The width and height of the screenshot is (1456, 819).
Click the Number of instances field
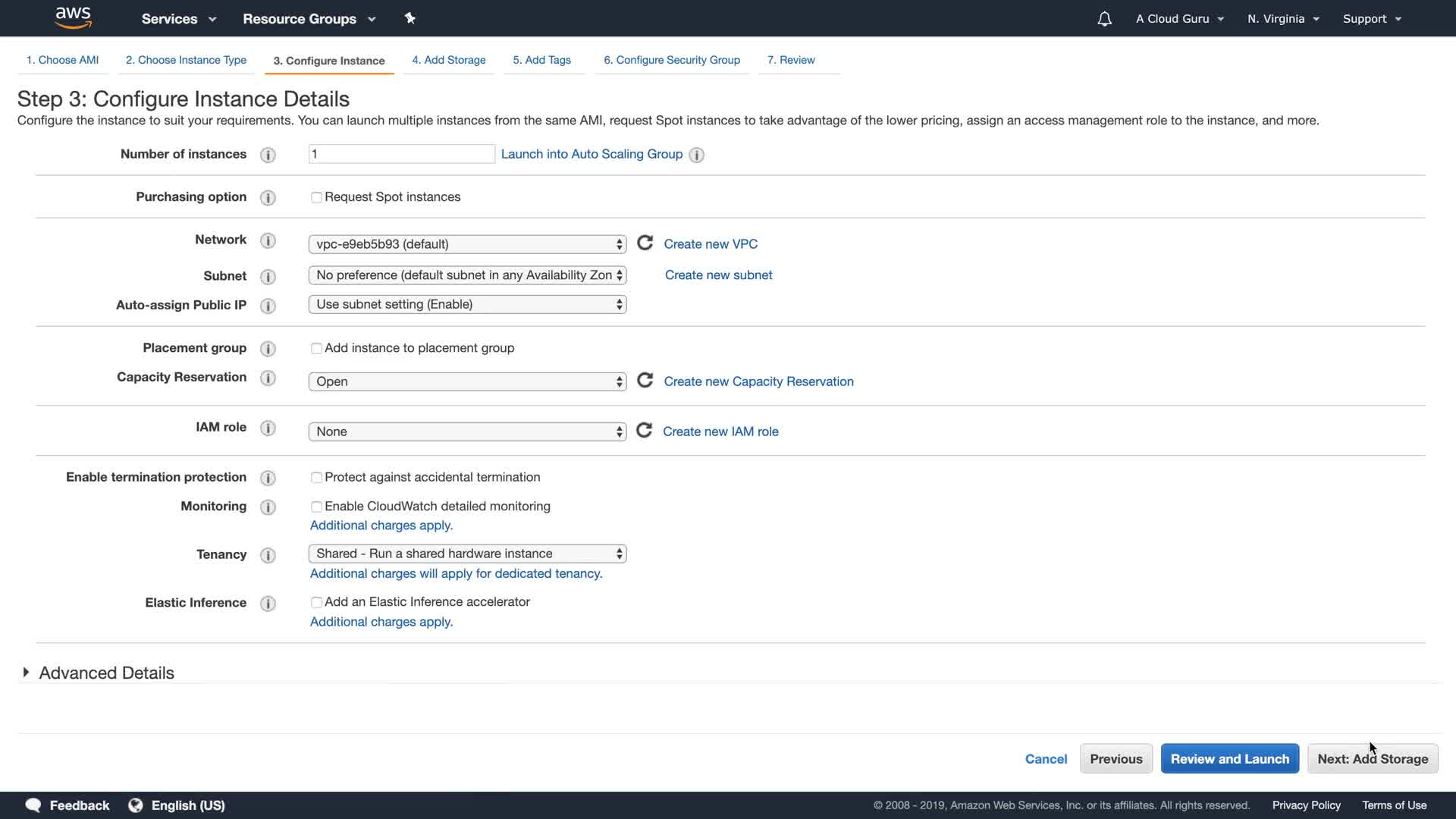click(x=401, y=154)
